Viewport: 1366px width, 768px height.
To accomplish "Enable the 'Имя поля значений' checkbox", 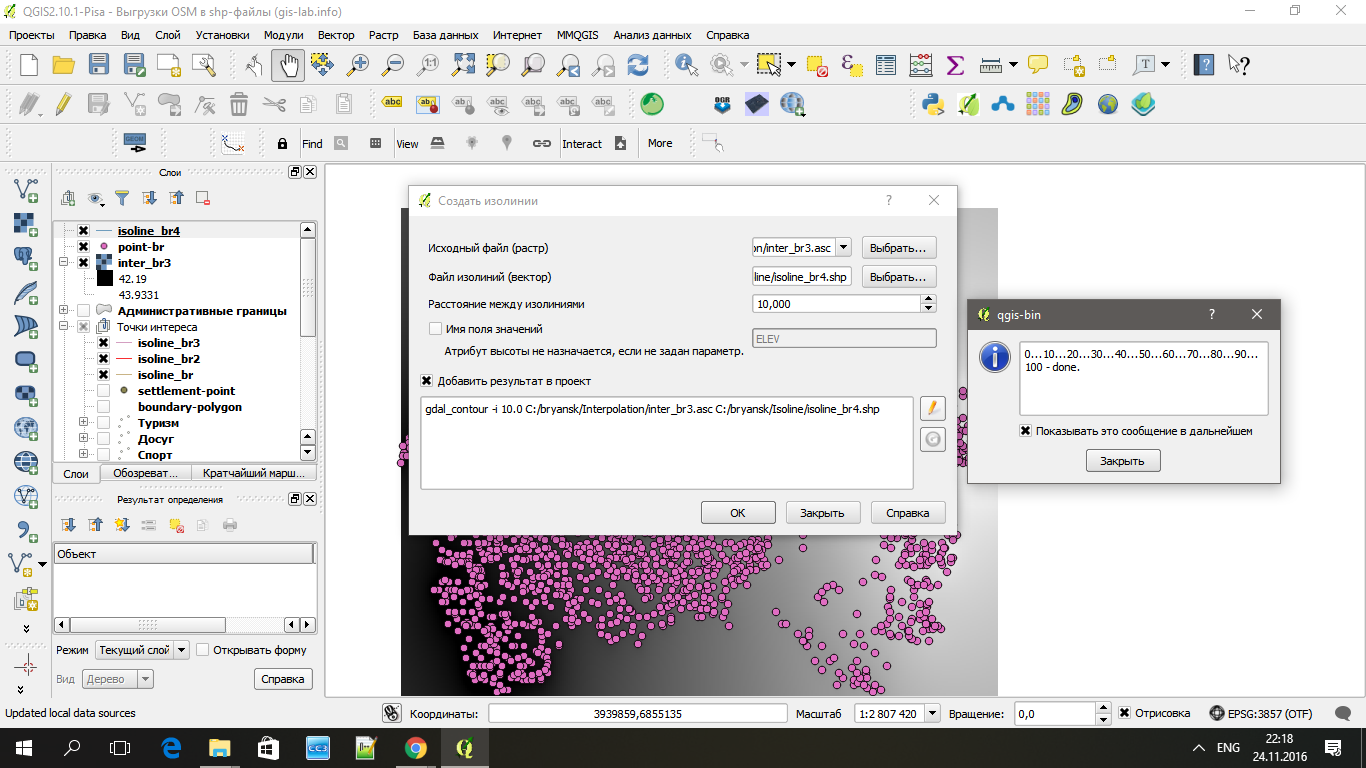I will [x=435, y=329].
